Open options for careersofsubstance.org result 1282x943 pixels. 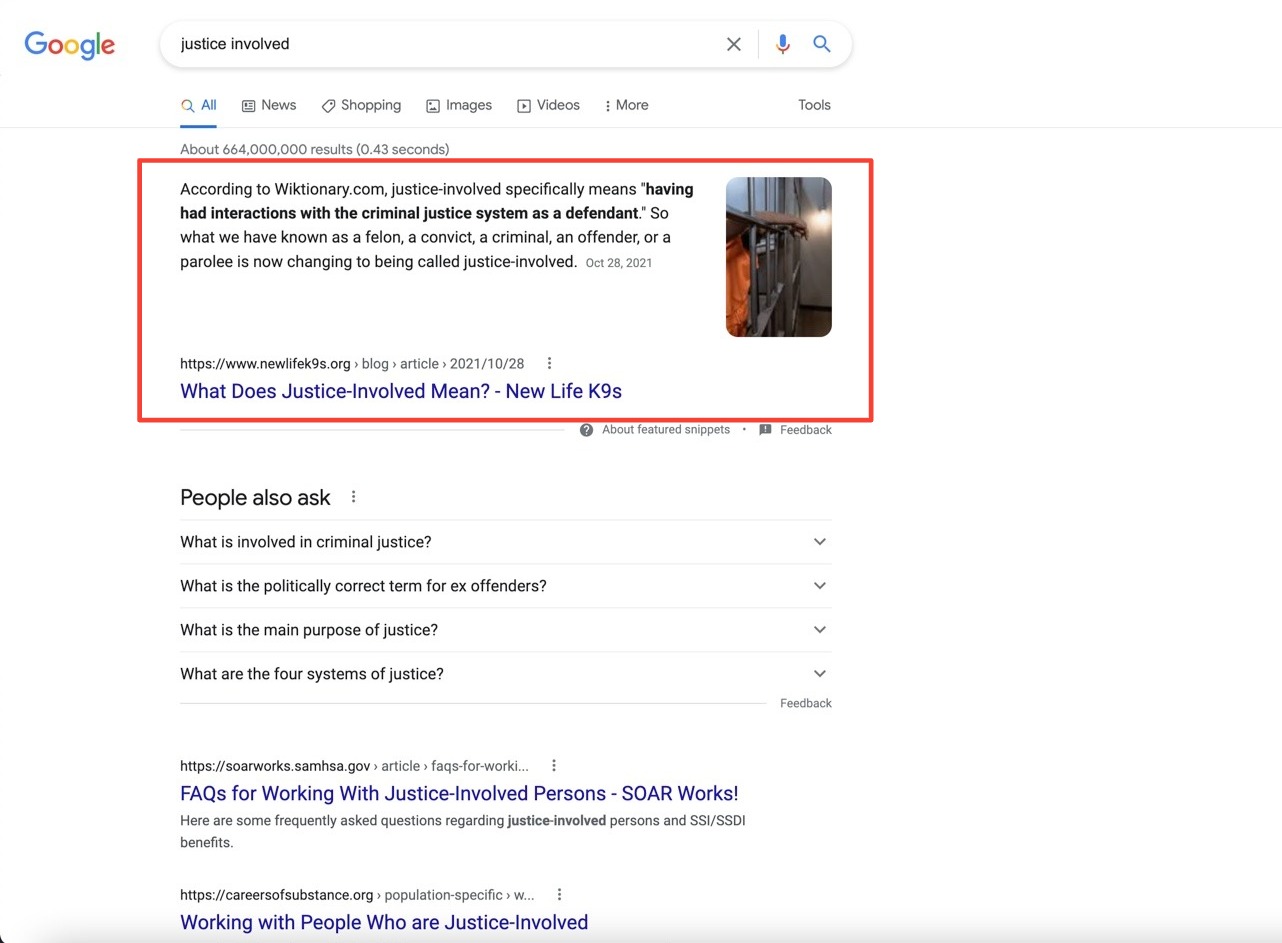pos(559,895)
